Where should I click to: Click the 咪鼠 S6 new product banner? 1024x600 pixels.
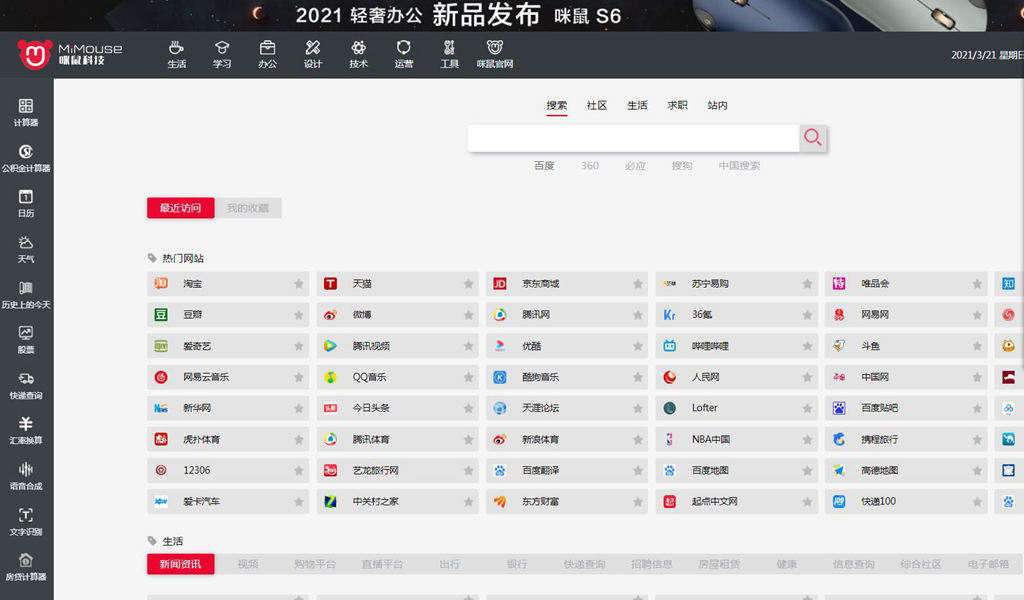[x=512, y=15]
